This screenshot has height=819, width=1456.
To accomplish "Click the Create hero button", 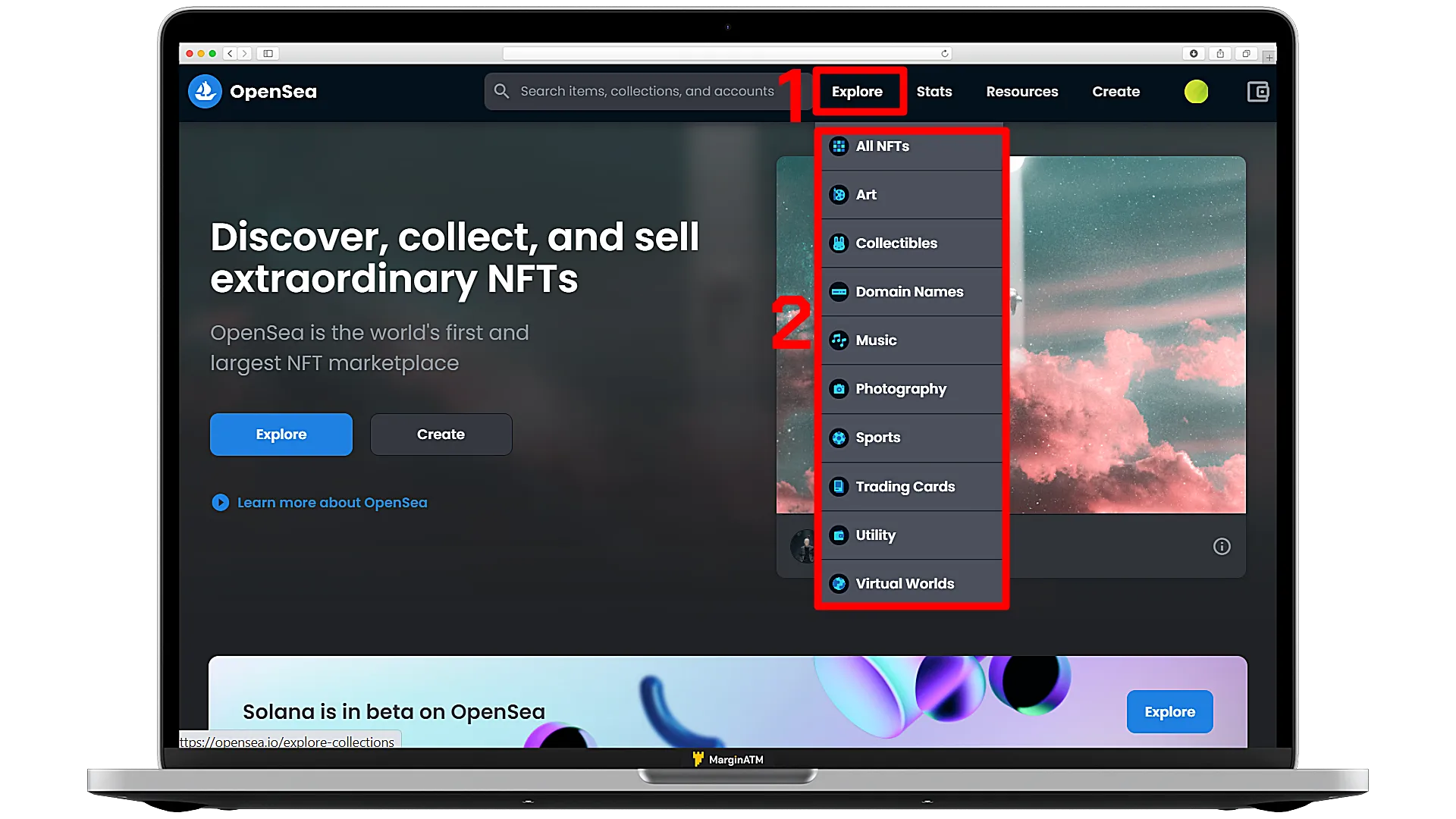I will point(441,435).
